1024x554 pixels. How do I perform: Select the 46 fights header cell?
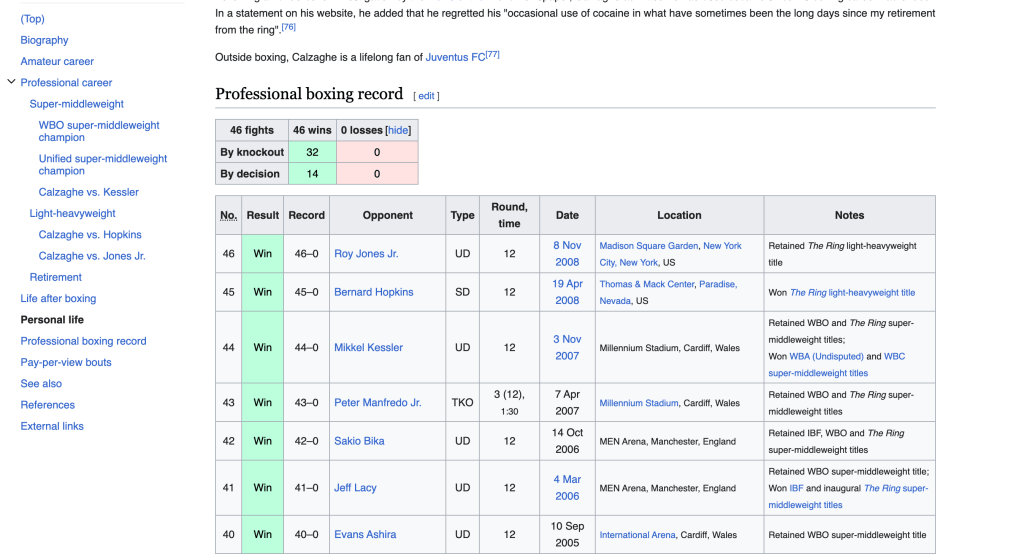pyautogui.click(x=251, y=130)
